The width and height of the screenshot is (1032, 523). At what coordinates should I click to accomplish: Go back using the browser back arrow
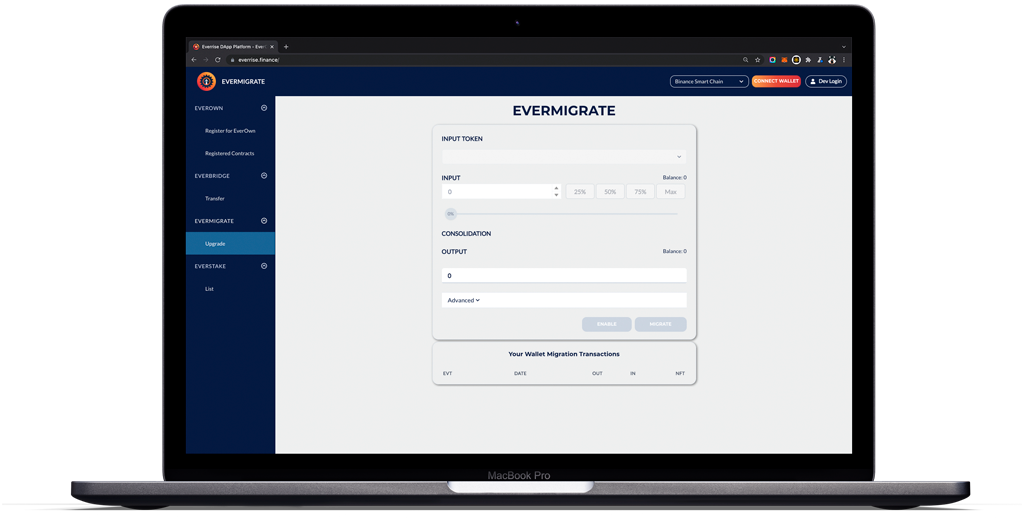click(x=194, y=60)
